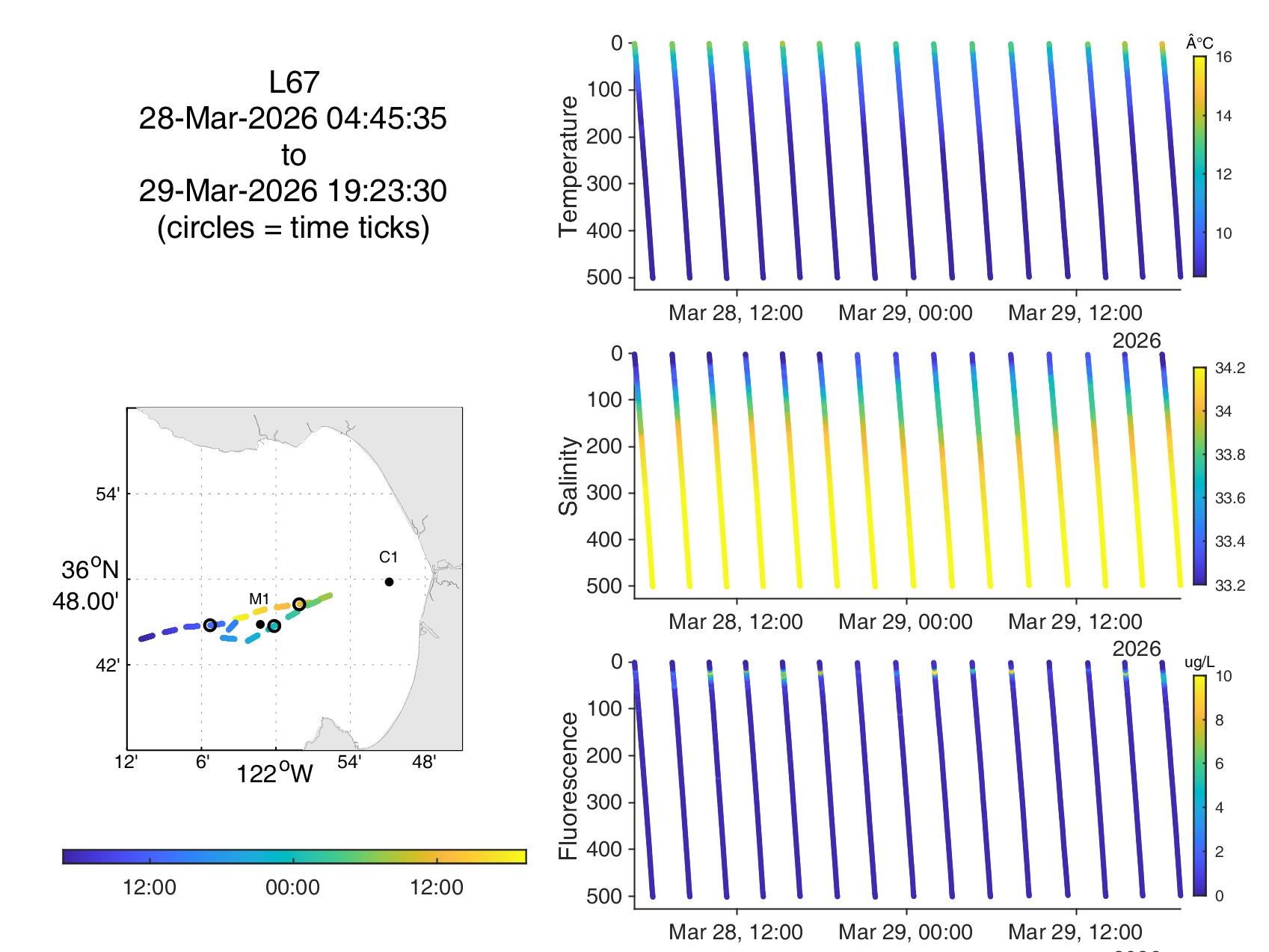This screenshot has width=1269, height=952.
Task: Click the end time 29-Mar-2026 19:23:30 text
Action: click(x=293, y=191)
